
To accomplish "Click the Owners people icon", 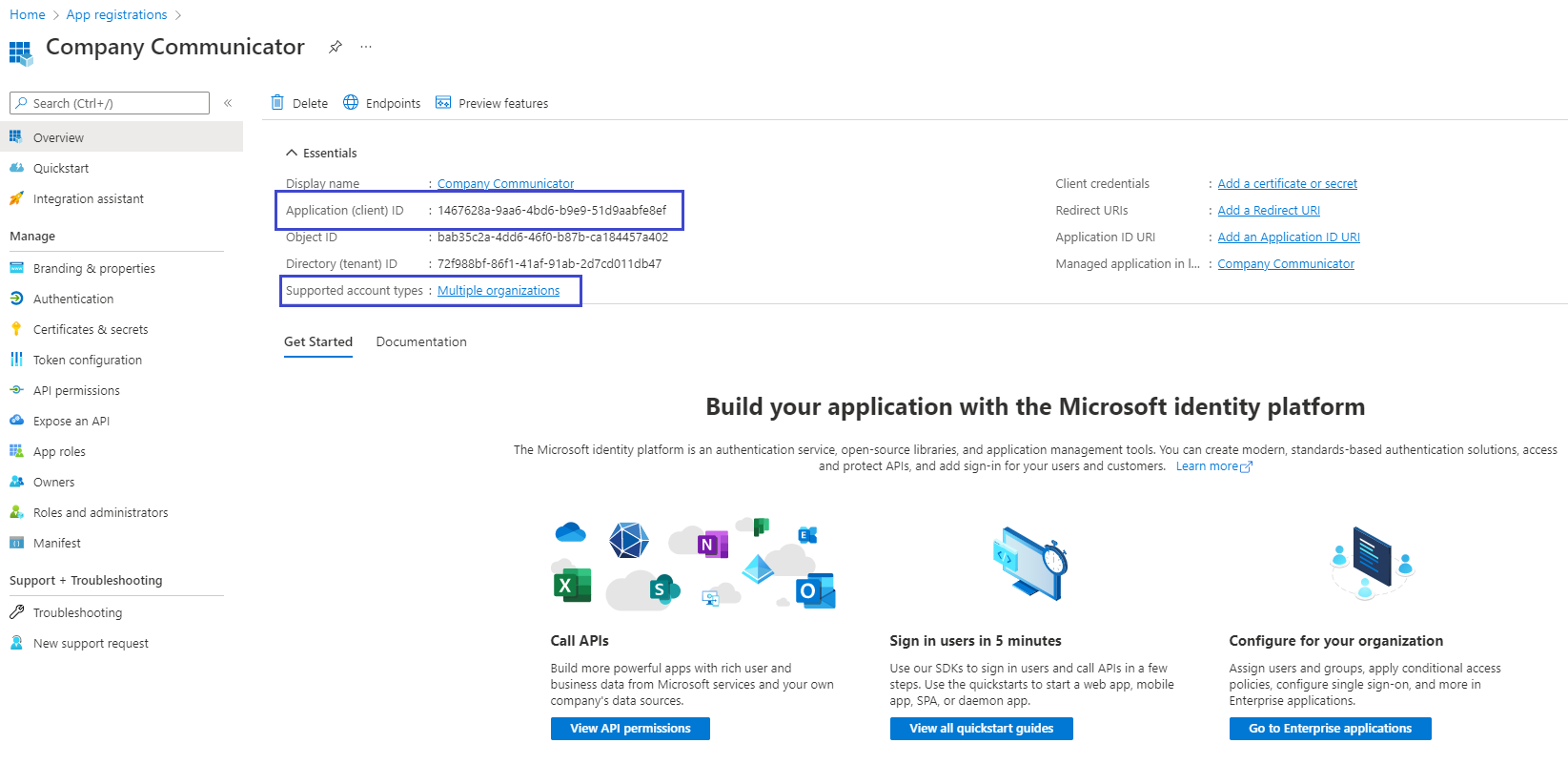I will (16, 482).
